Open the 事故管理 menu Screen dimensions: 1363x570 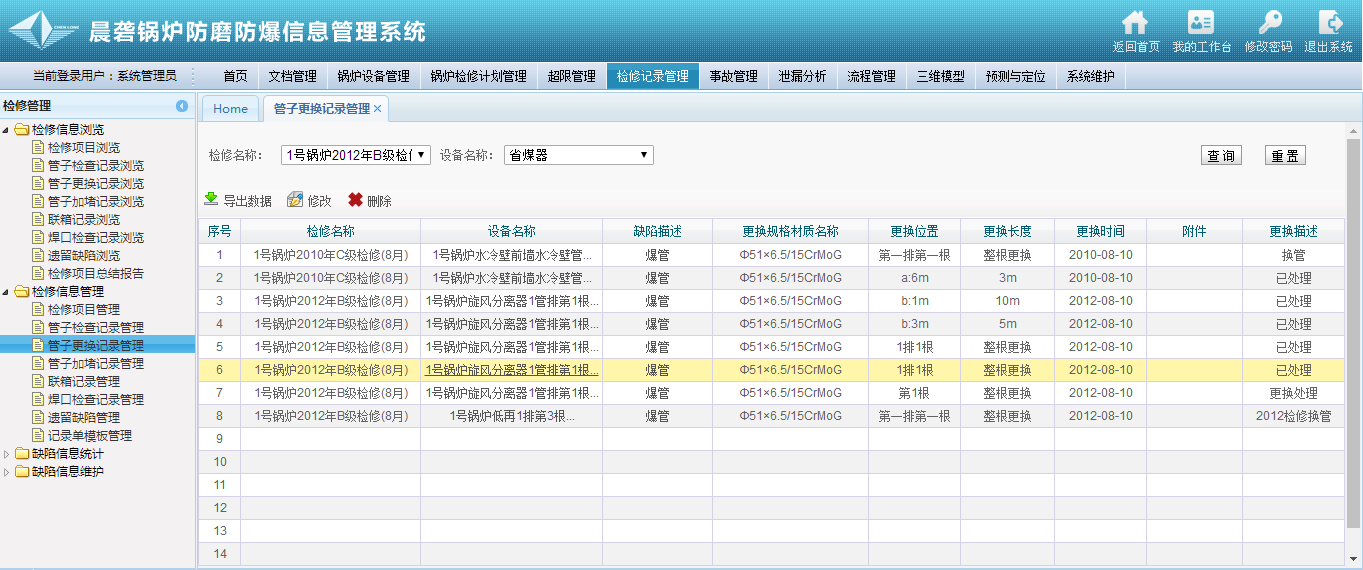pos(733,76)
